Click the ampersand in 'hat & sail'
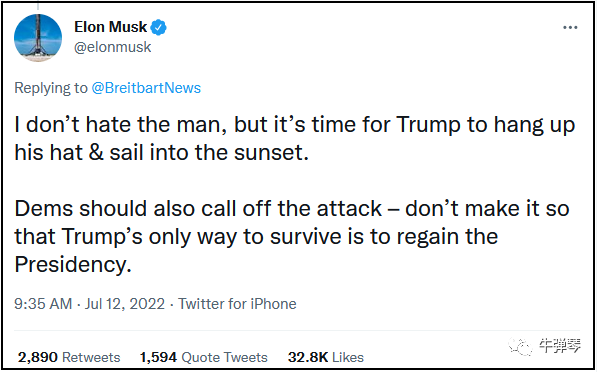Image resolution: width=599 pixels, height=372 pixels. click(x=96, y=153)
